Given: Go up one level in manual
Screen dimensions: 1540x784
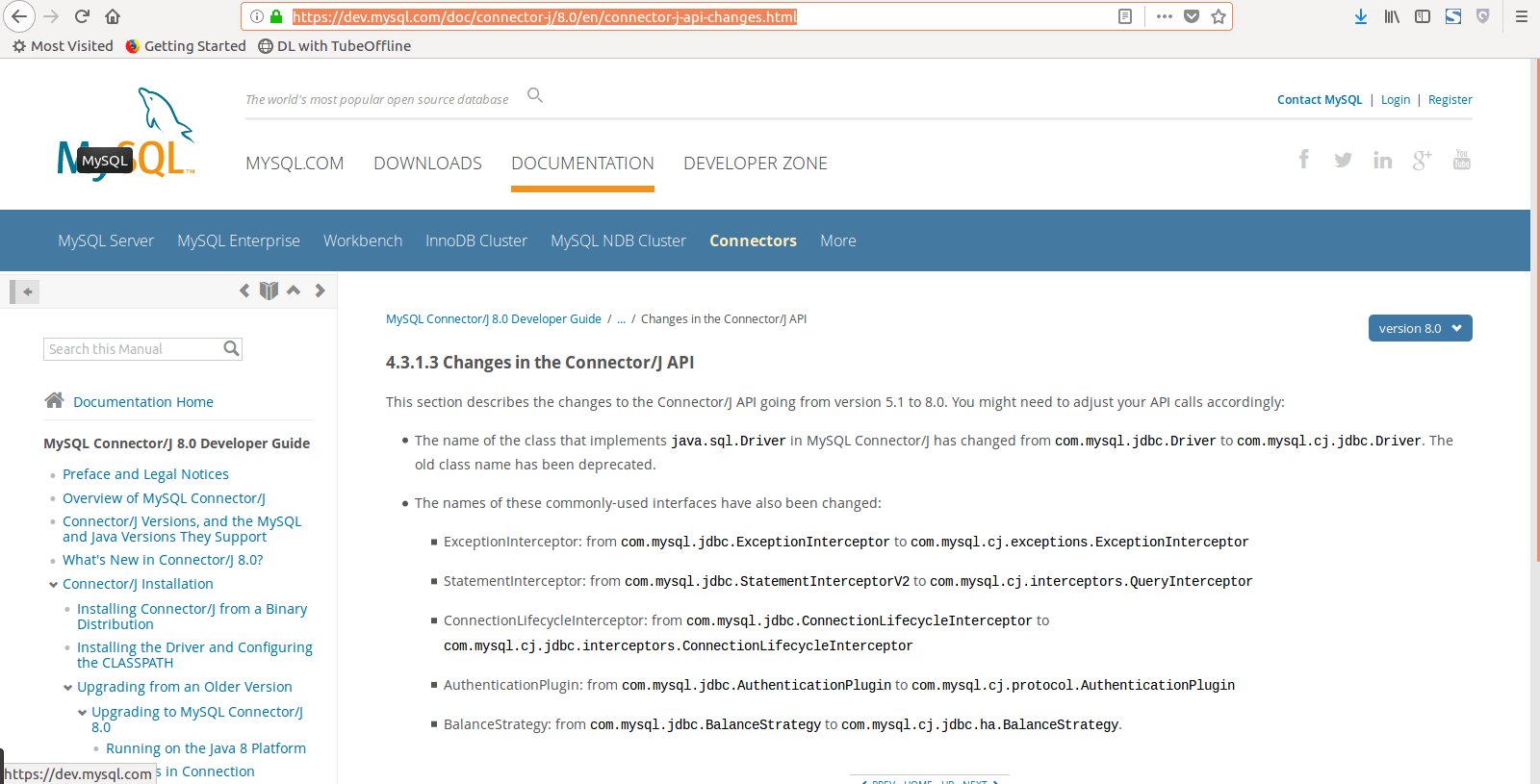Looking at the screenshot, I should (294, 291).
